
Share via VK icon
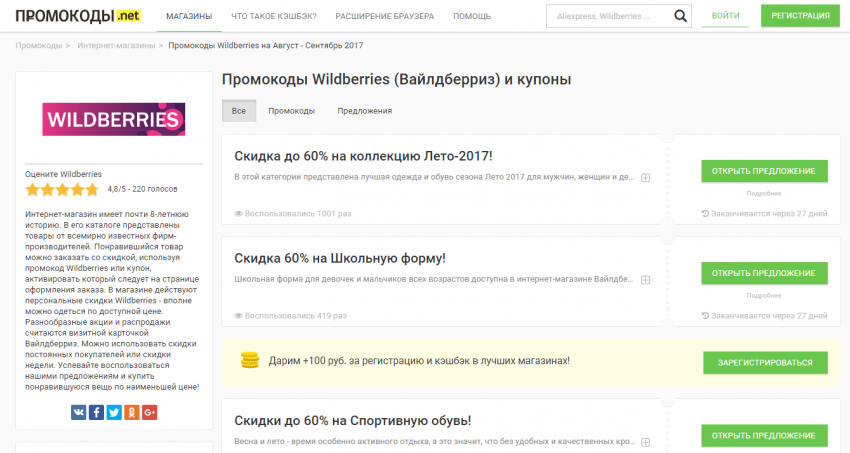(79, 412)
